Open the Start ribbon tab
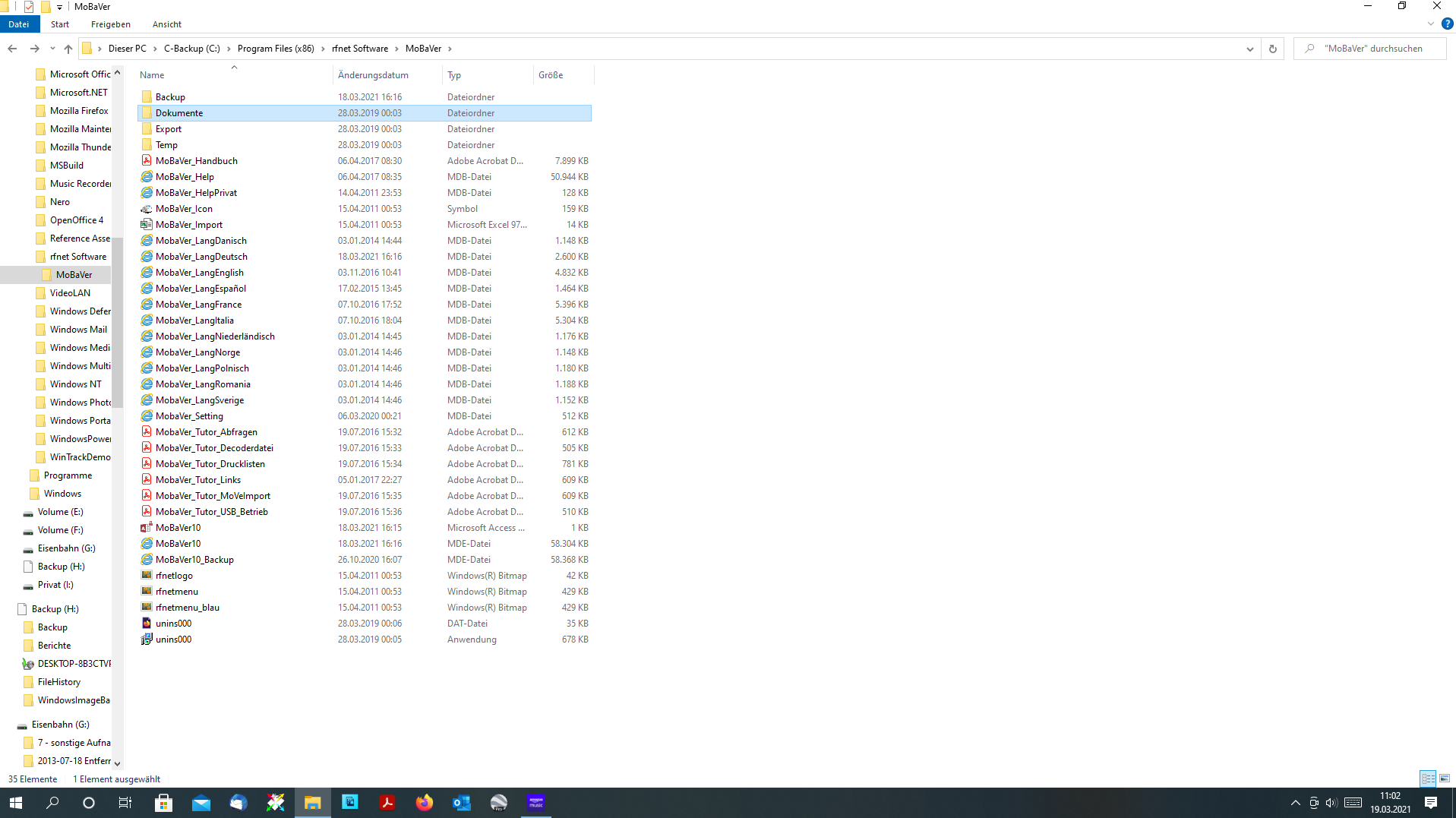1456x818 pixels. pyautogui.click(x=60, y=24)
